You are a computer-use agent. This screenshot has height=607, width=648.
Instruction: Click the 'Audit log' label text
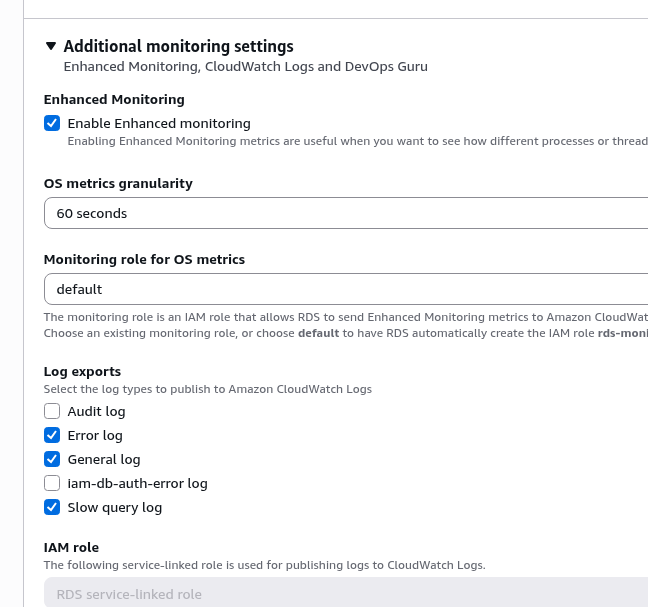[96, 411]
